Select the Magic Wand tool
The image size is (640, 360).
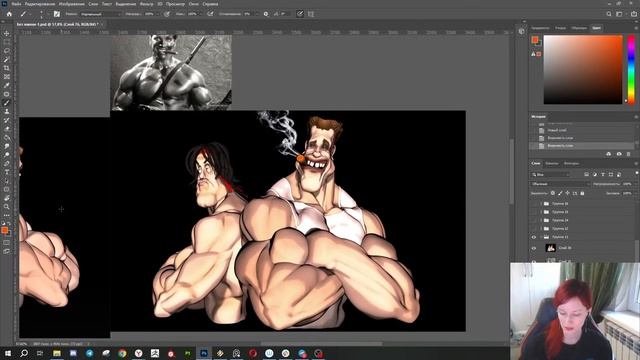(x=7, y=59)
